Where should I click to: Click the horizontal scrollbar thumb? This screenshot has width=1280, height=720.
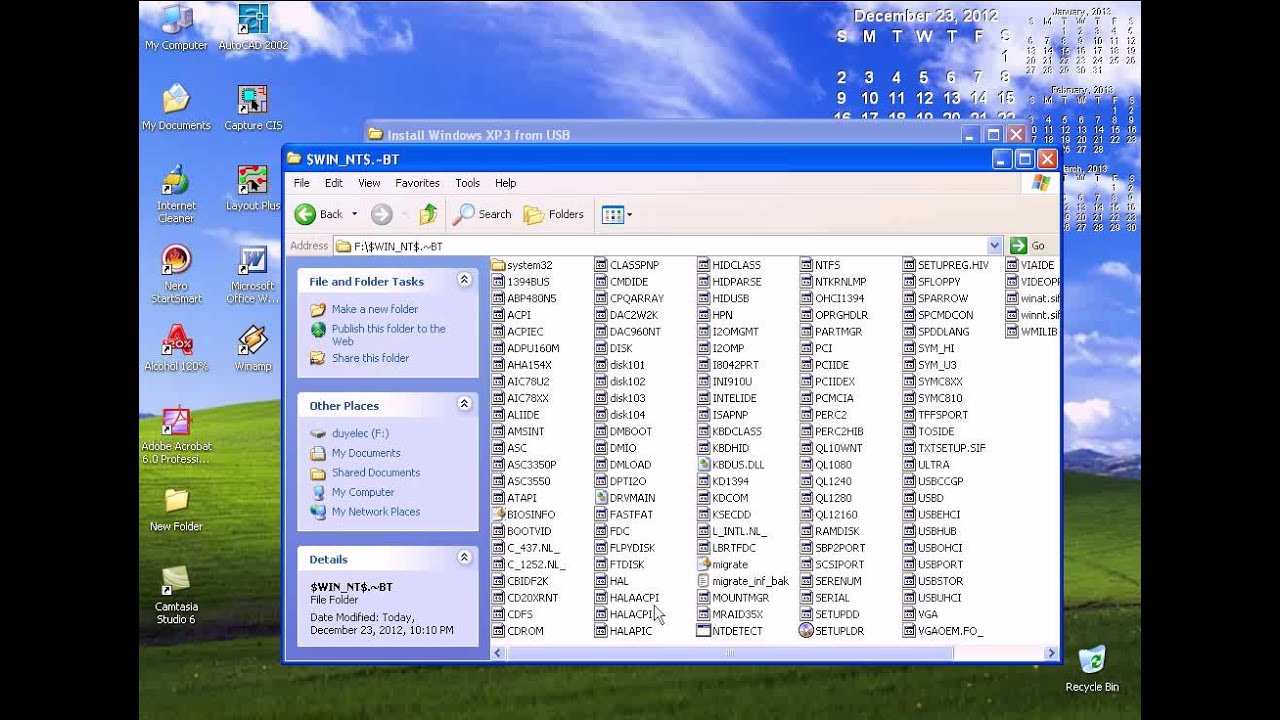730,653
